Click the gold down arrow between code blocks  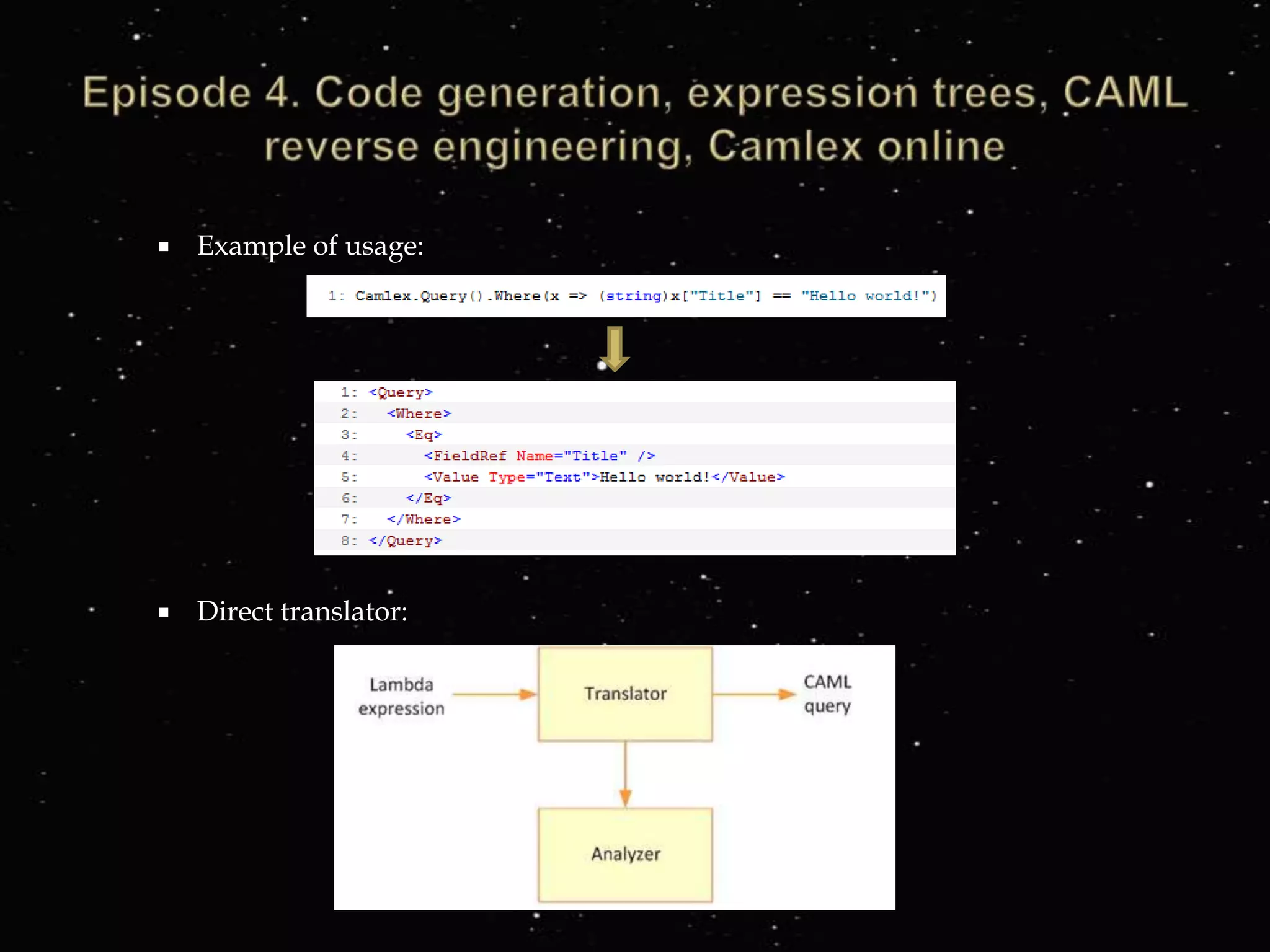click(614, 348)
